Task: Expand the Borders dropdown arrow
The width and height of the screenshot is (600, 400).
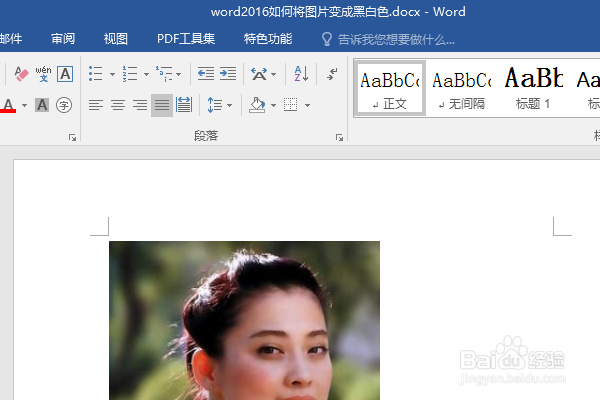Action: [x=307, y=105]
